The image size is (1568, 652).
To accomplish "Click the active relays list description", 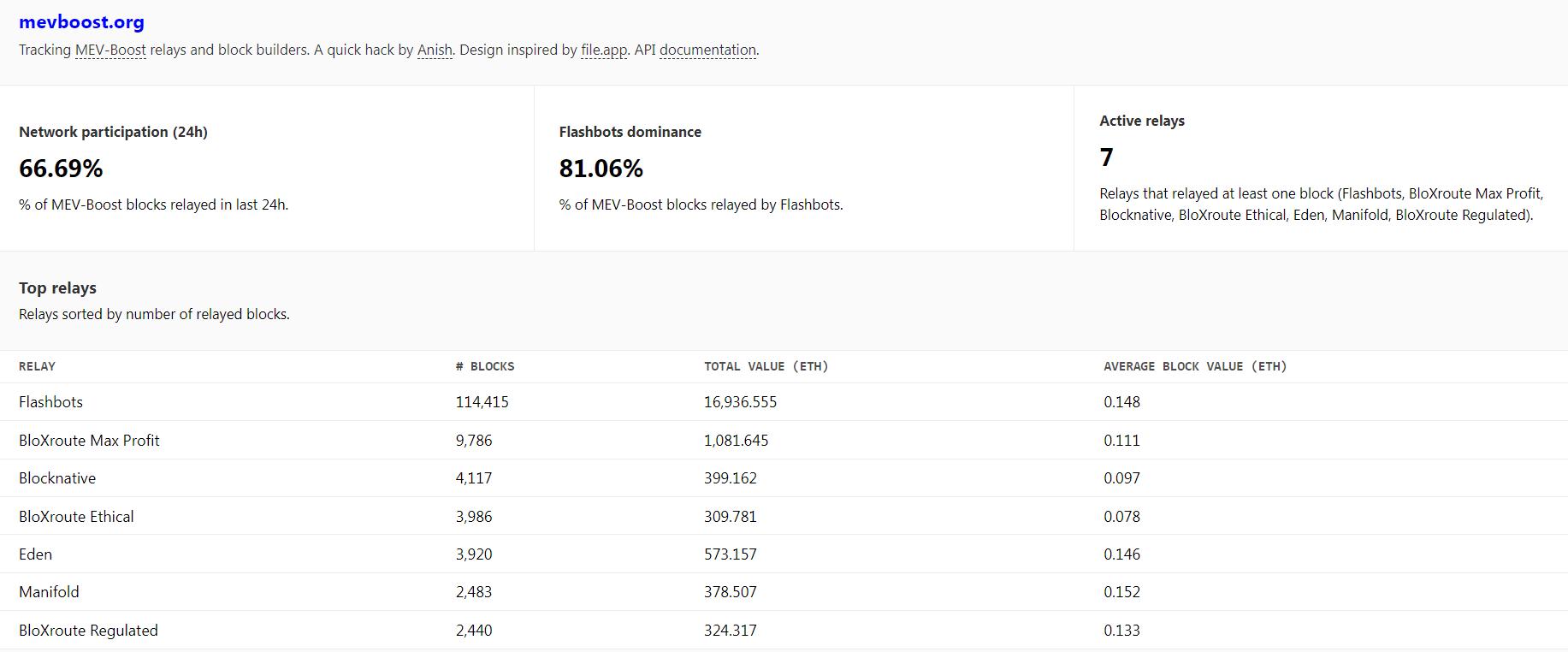I will 1321,204.
